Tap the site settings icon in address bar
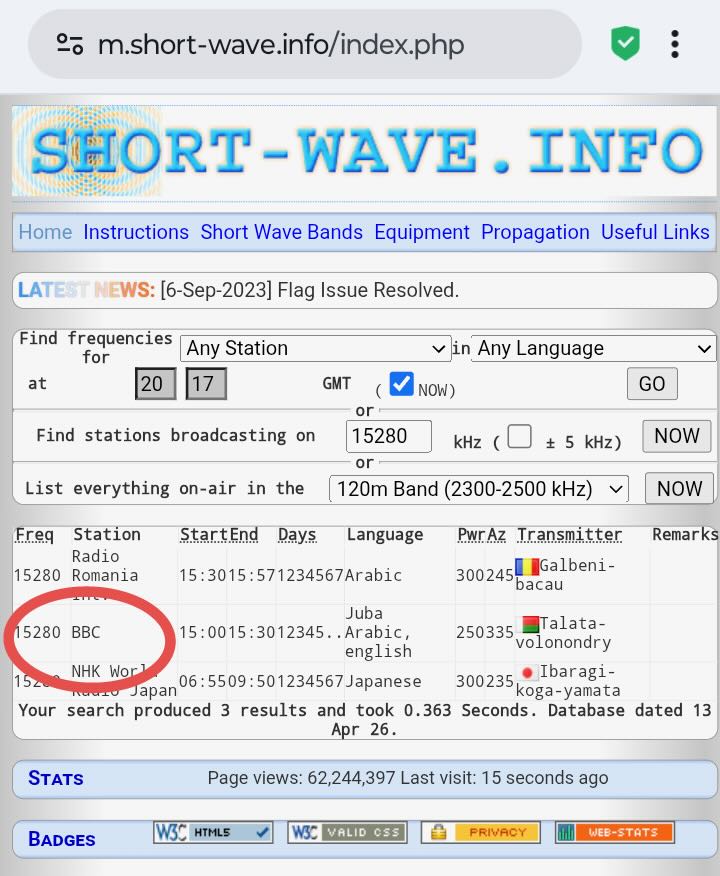720x876 pixels. tap(69, 44)
